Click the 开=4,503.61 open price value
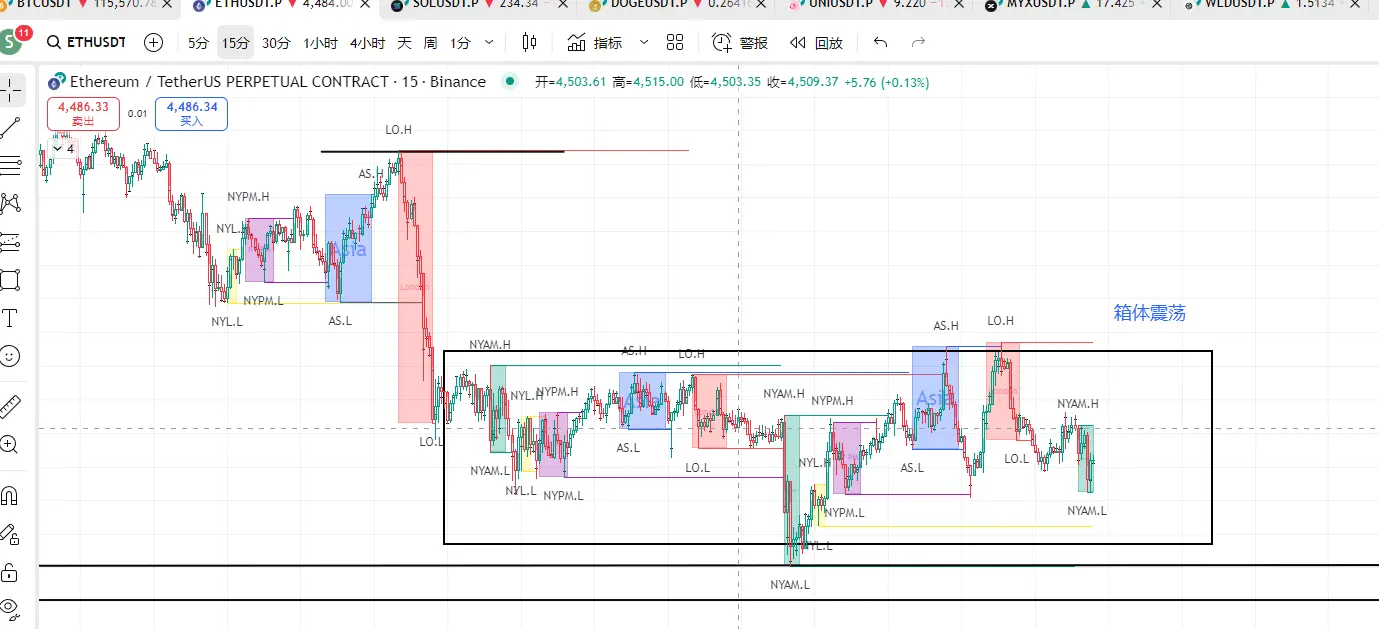This screenshot has height=629, width=1379. pos(571,82)
